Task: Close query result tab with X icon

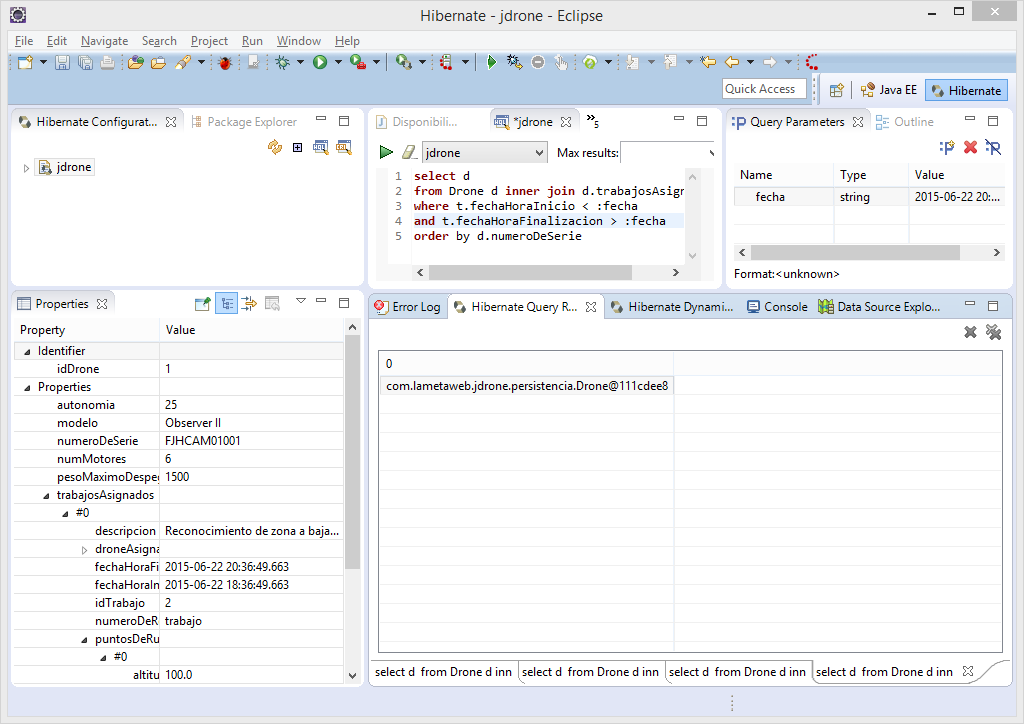Action: (970, 332)
